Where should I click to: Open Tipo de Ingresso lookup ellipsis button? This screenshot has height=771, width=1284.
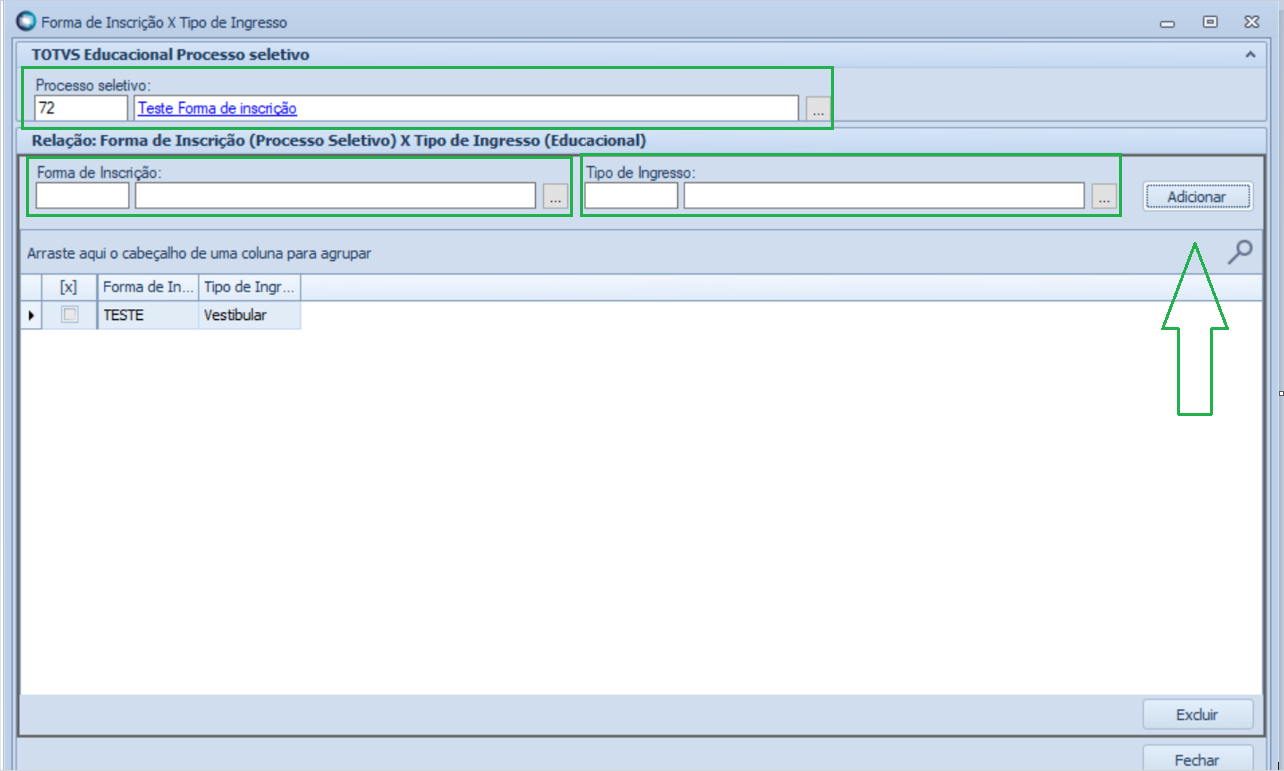(x=1104, y=196)
